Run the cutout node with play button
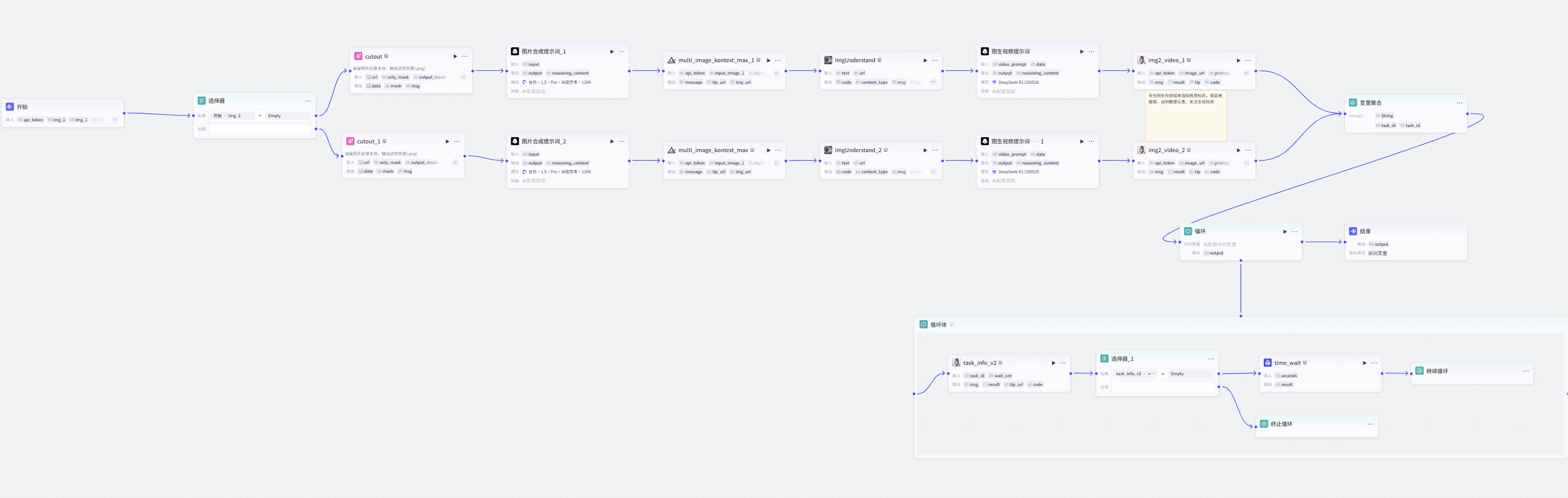The width and height of the screenshot is (1568, 498). (x=455, y=57)
